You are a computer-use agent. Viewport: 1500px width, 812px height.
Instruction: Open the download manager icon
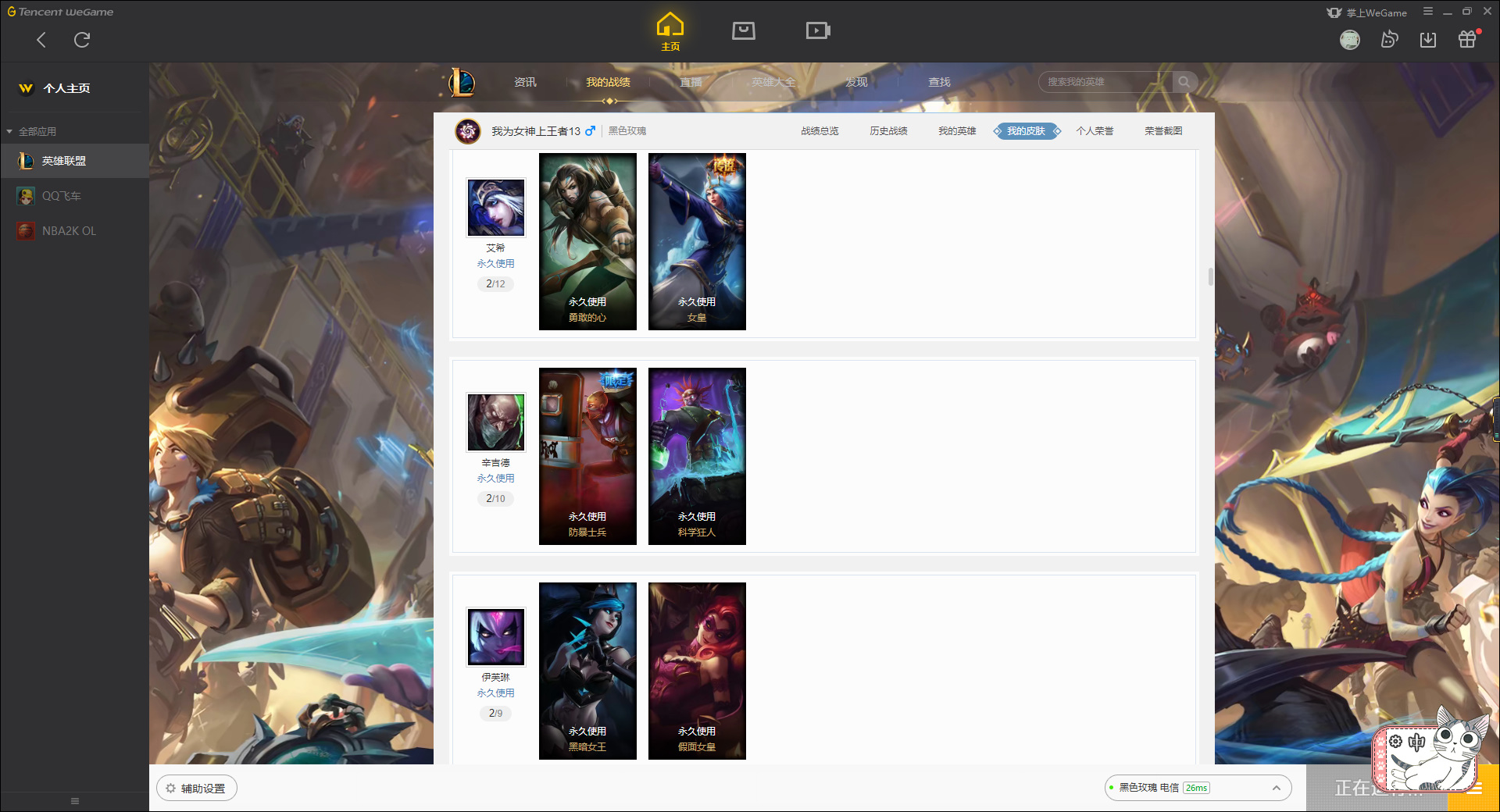click(x=1428, y=40)
